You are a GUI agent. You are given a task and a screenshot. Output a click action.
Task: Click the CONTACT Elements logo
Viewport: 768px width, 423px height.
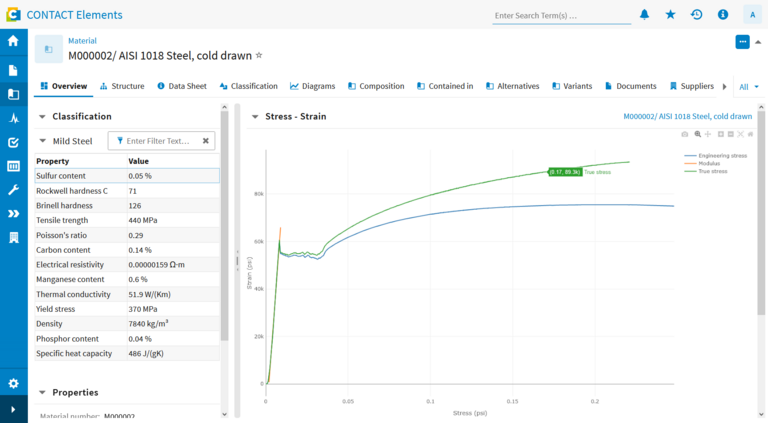tap(13, 15)
